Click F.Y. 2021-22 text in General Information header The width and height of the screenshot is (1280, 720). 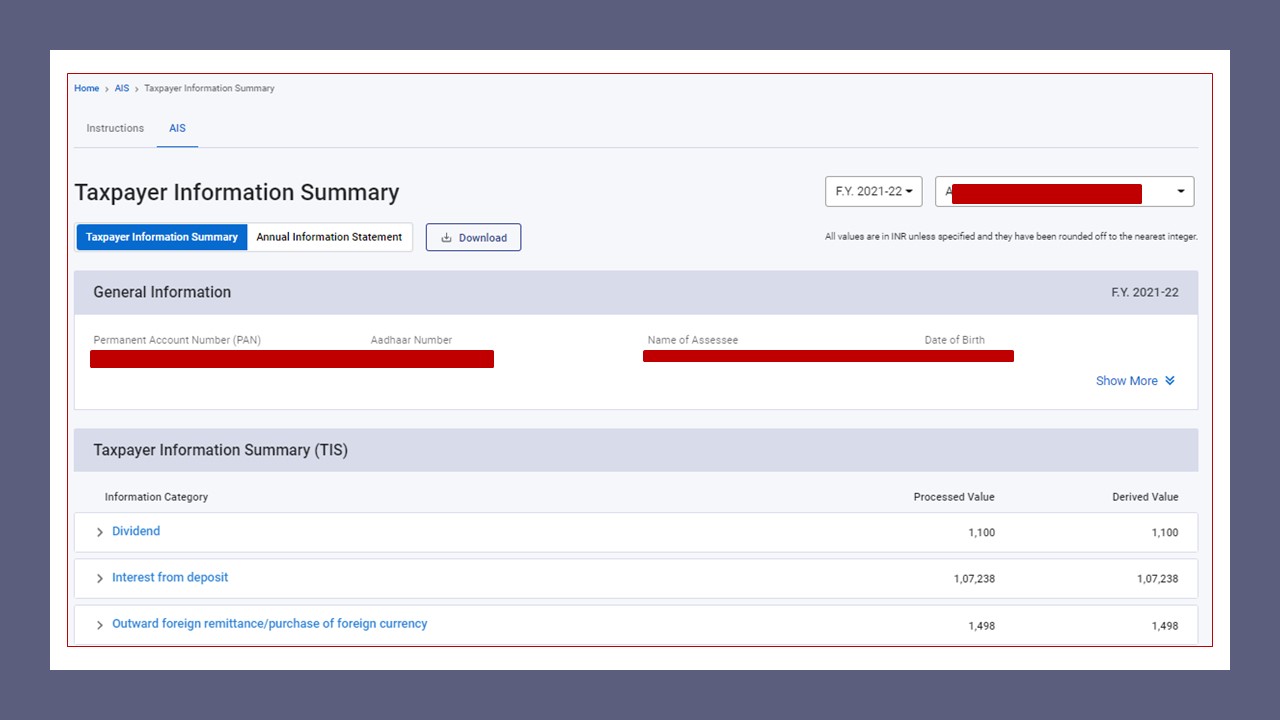coord(1145,292)
